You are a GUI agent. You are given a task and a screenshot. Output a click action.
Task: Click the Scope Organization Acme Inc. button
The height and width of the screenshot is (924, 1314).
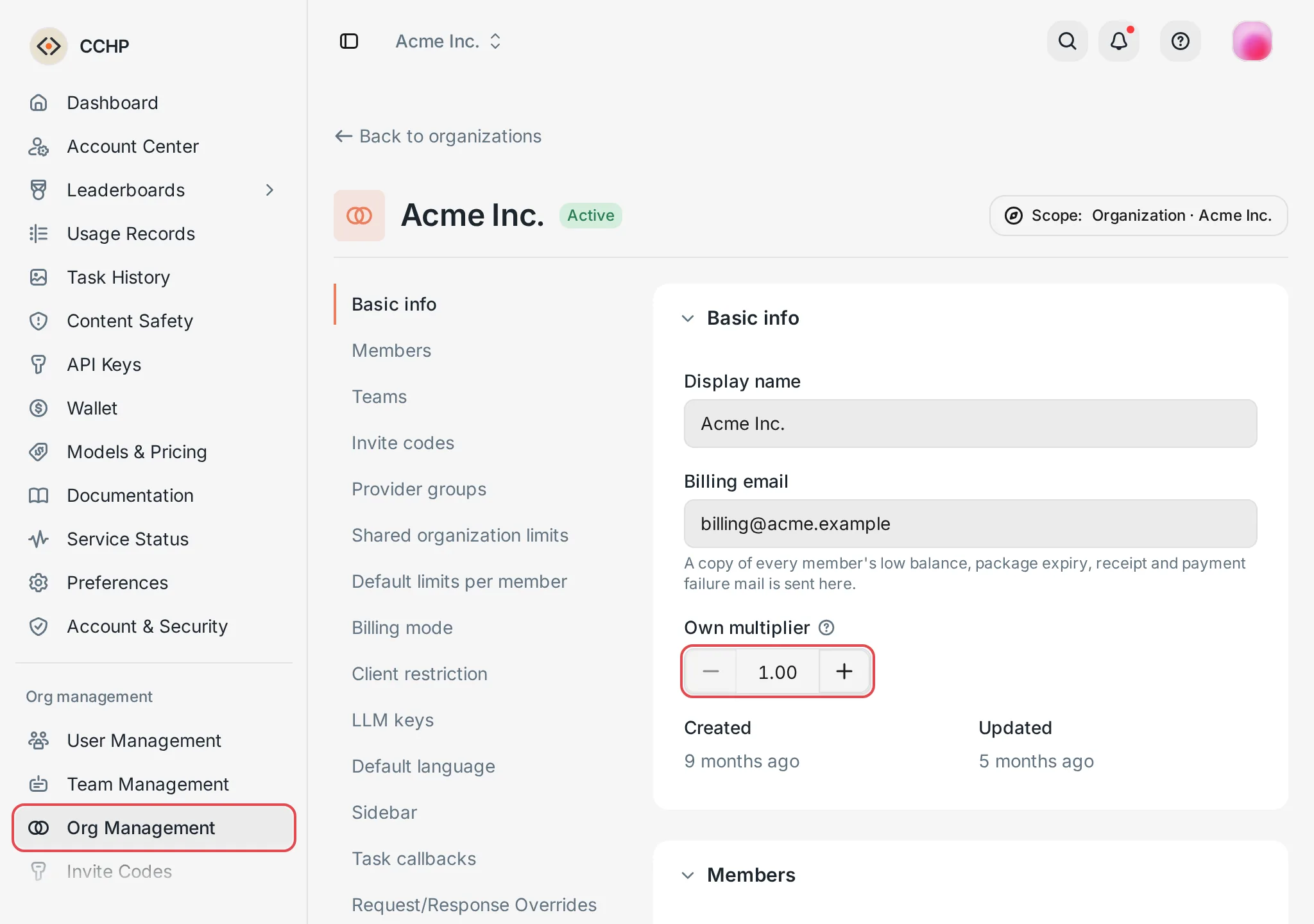click(x=1138, y=216)
